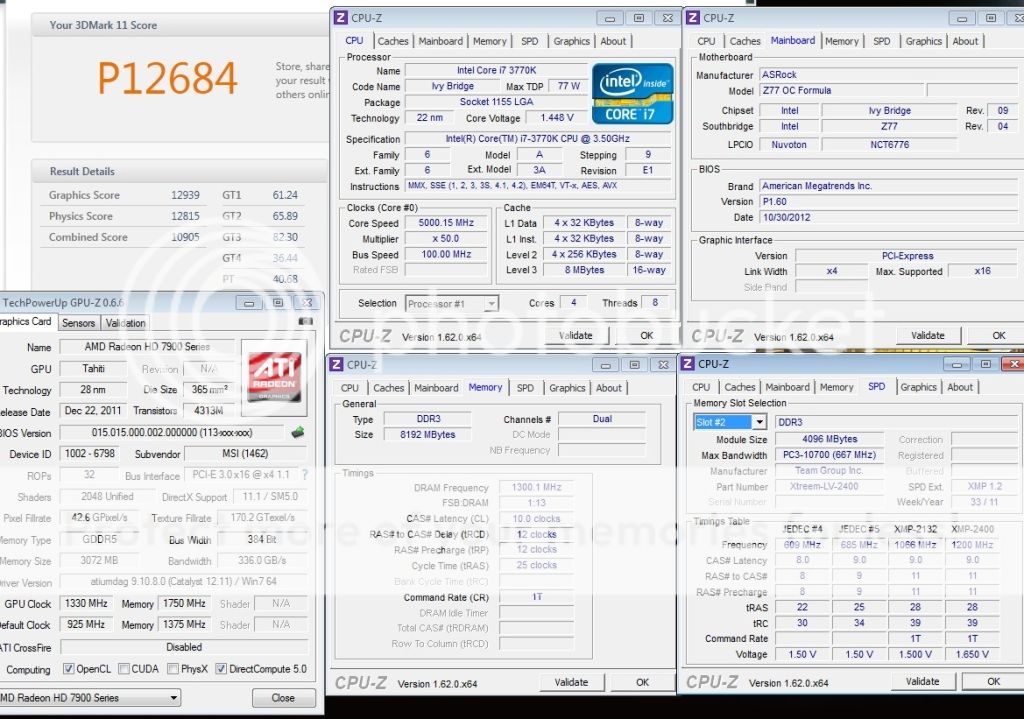Toggle the PhysX checkbox
This screenshot has width=1024, height=719.
click(174, 669)
